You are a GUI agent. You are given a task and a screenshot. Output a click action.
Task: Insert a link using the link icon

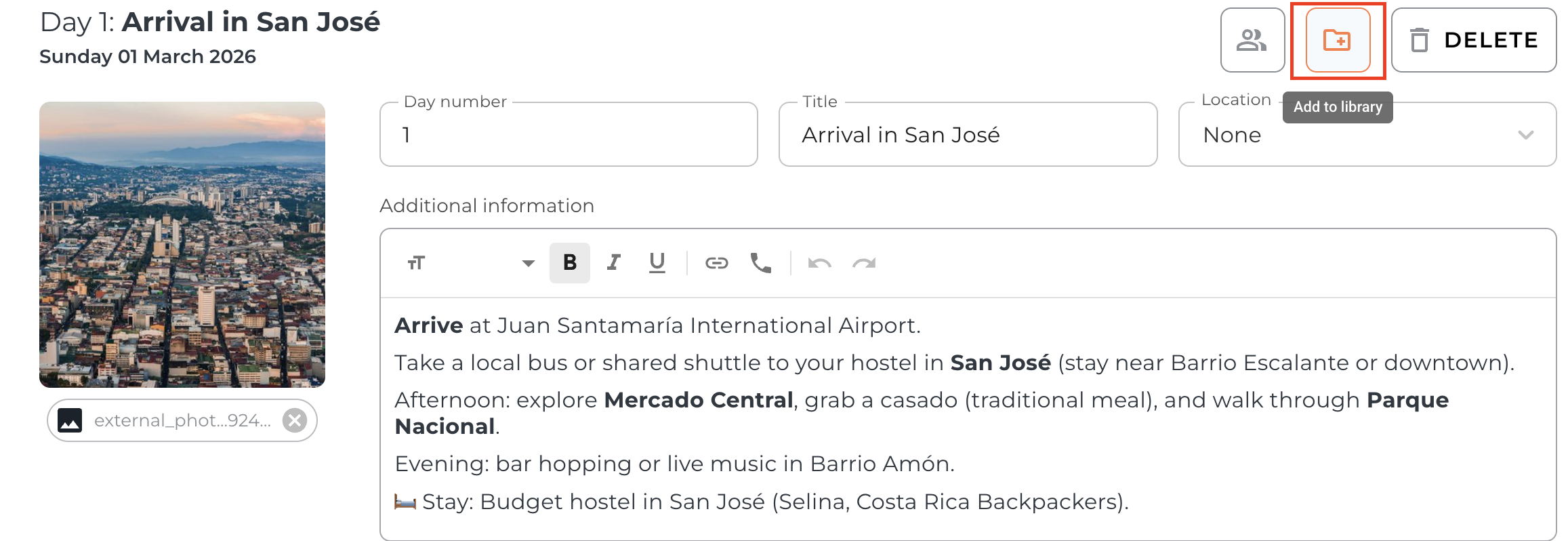pos(716,262)
